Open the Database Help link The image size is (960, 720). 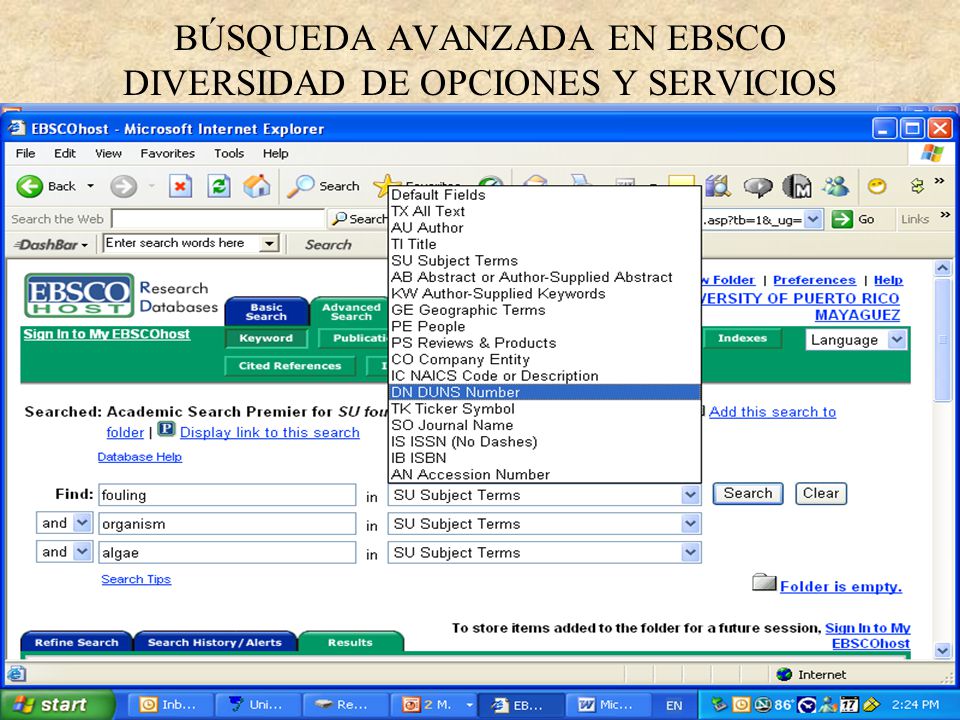tap(140, 457)
